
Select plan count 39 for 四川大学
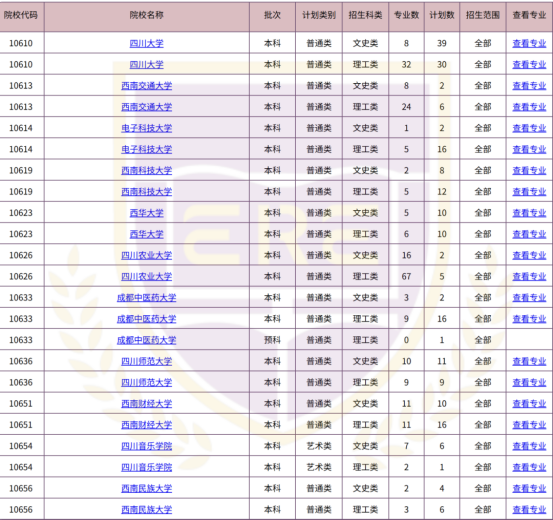point(442,43)
